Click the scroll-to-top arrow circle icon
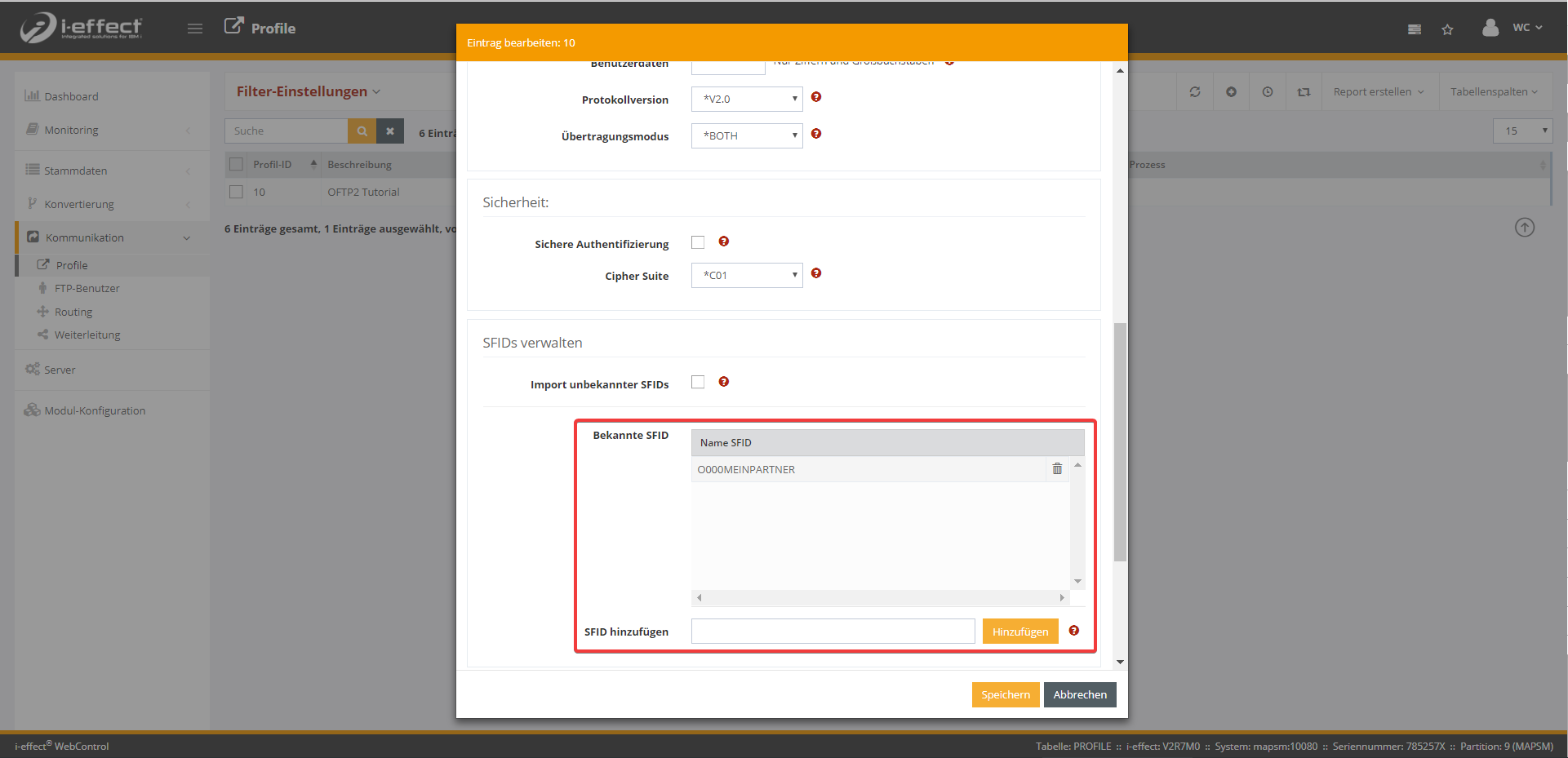1568x758 pixels. point(1524,228)
